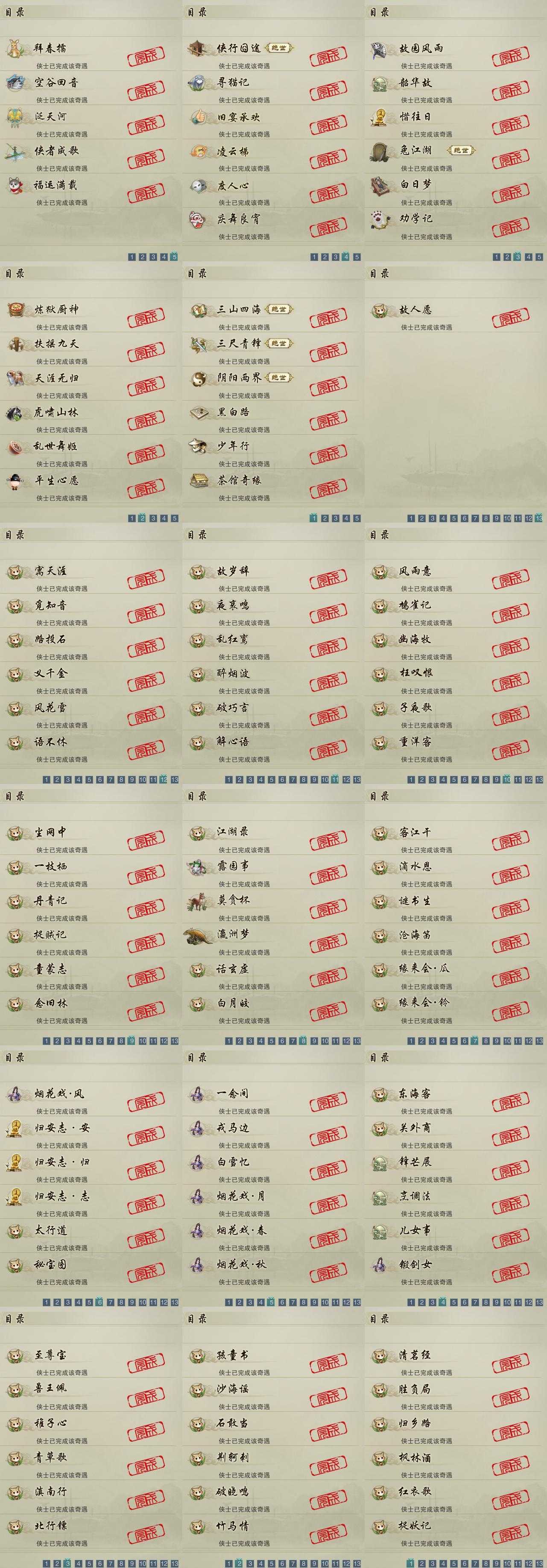Switch to page 4 in 拜春擂 panel
Viewport: 547px width, 1568px height.
click(164, 257)
